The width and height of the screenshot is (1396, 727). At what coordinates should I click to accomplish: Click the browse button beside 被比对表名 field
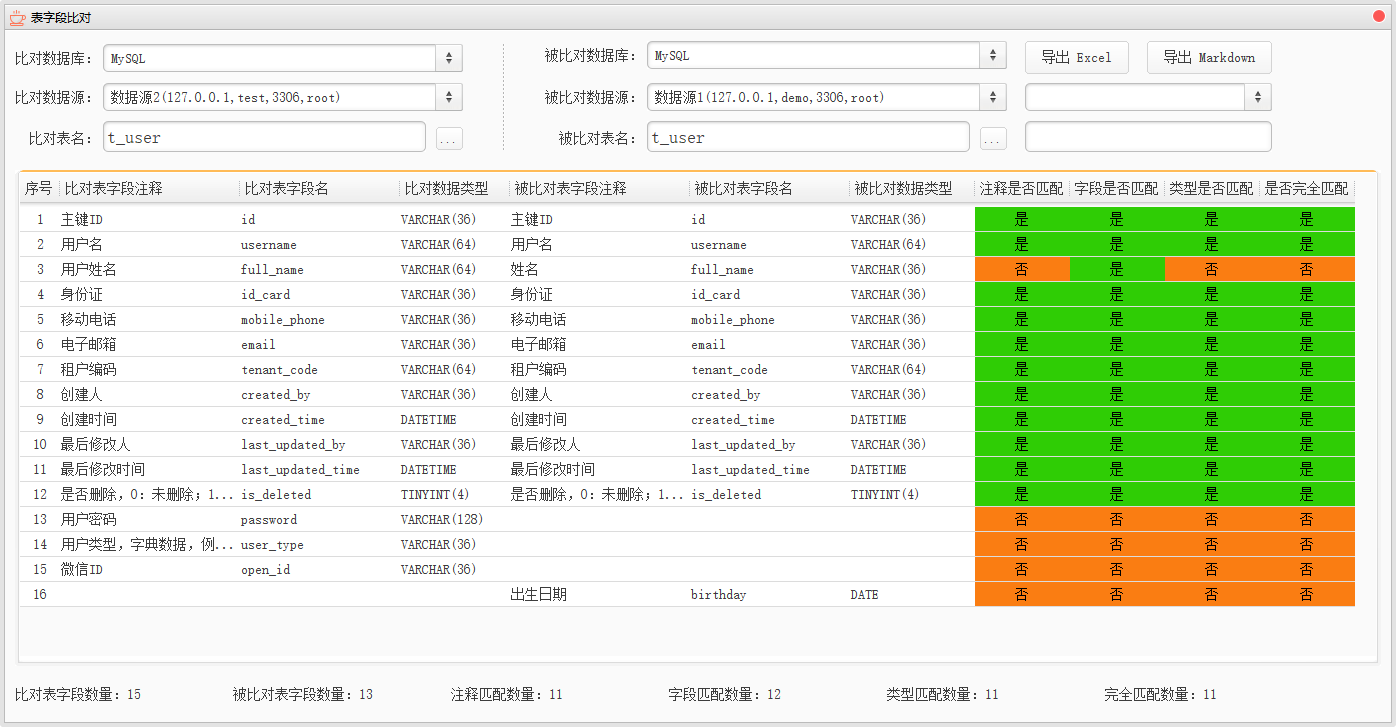click(992, 139)
